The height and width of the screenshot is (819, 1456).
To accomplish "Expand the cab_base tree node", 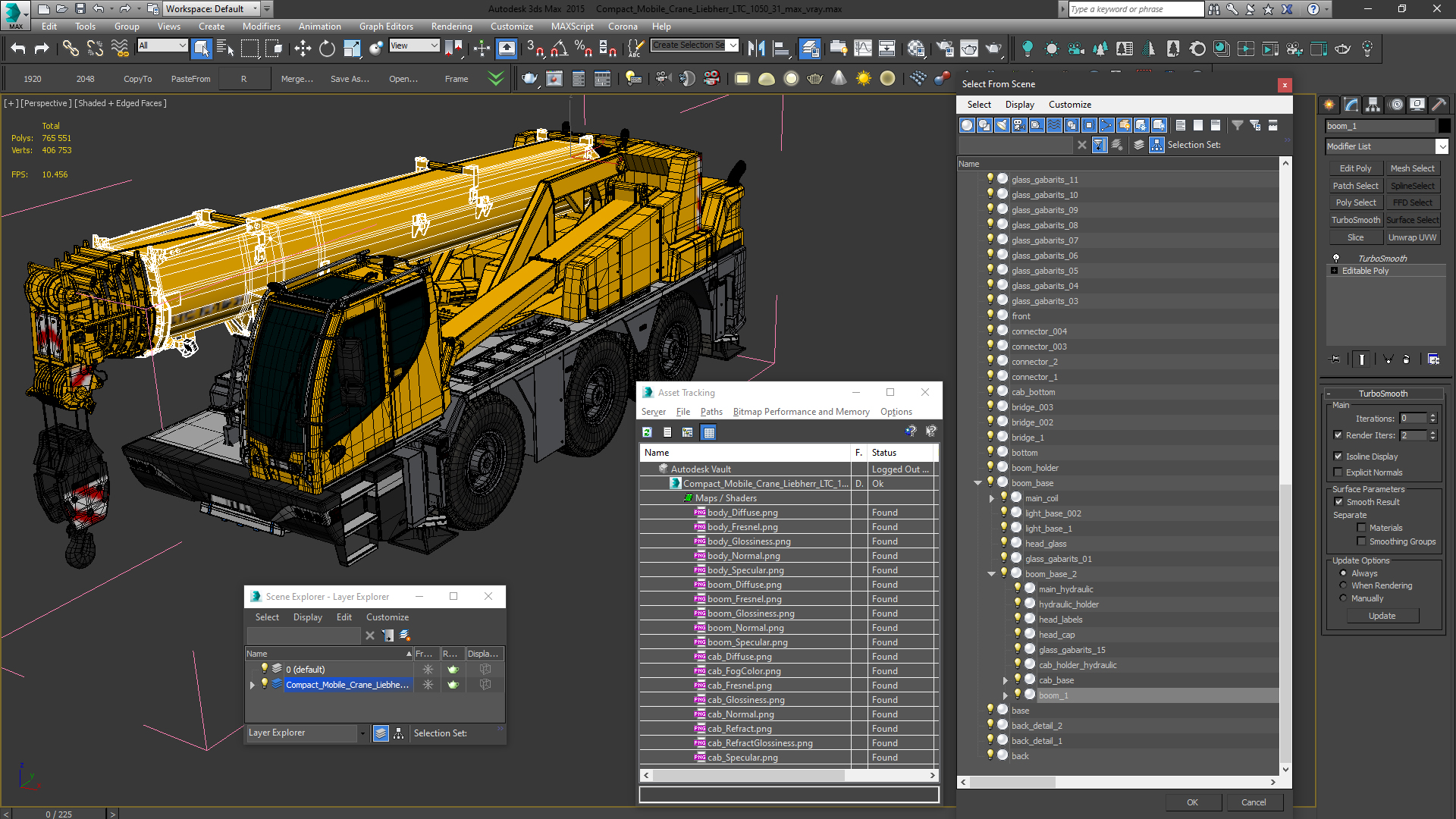I will coord(1006,680).
